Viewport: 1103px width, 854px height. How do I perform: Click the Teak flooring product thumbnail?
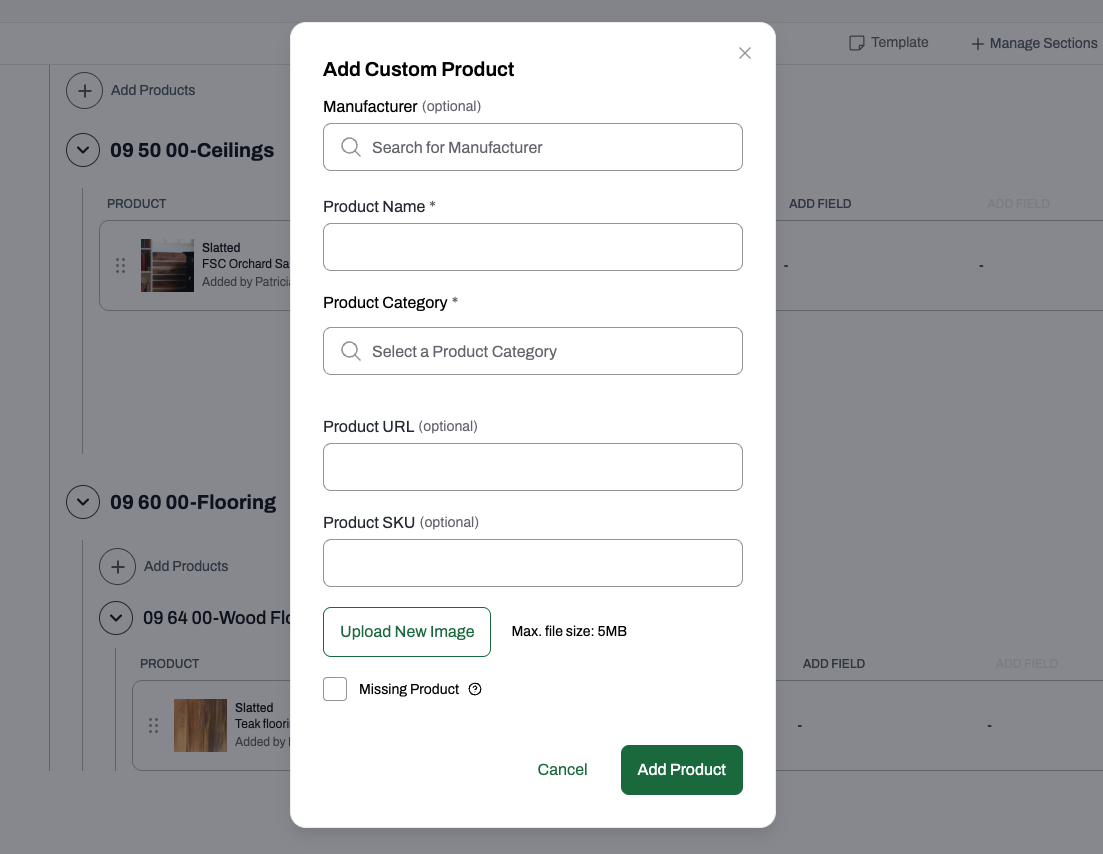coord(200,725)
